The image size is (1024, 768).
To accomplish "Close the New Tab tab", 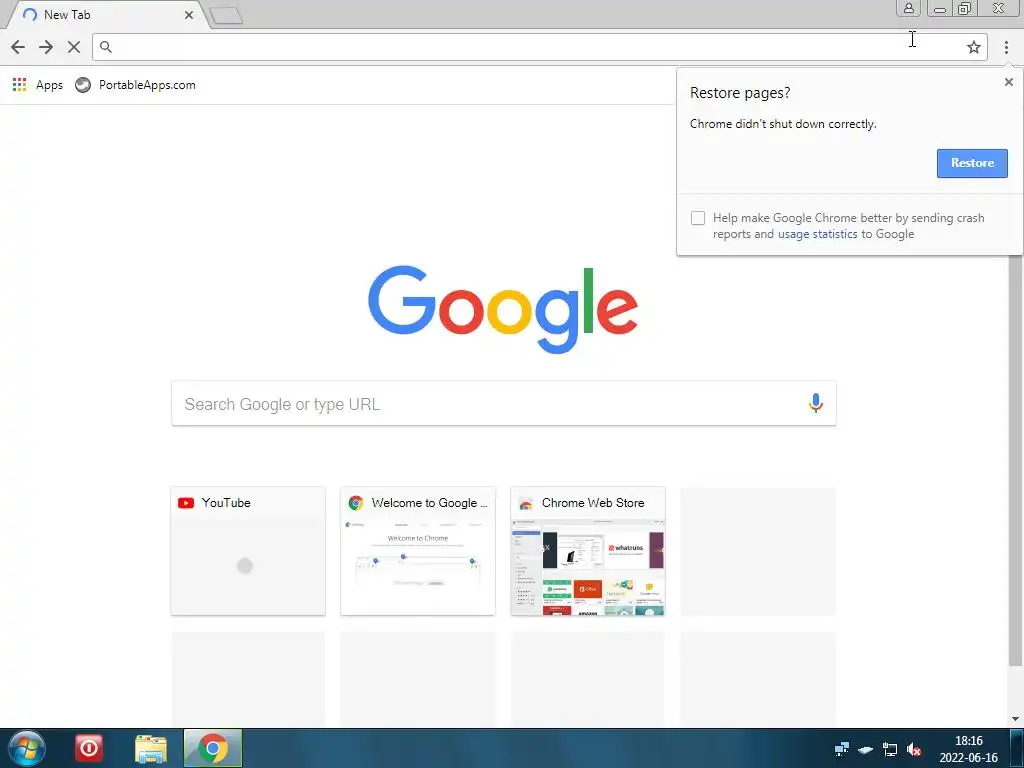I will click(189, 14).
